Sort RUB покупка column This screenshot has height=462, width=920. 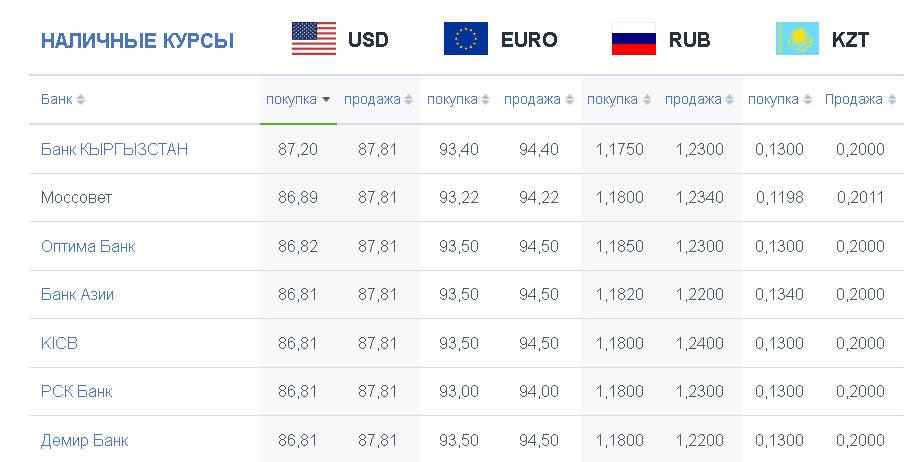tap(647, 100)
